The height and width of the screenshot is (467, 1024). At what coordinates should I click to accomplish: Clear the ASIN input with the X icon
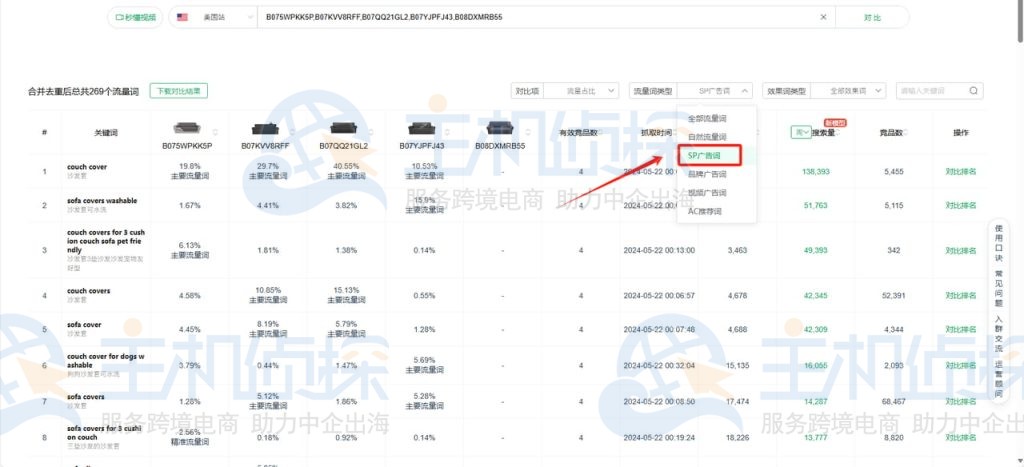[823, 18]
